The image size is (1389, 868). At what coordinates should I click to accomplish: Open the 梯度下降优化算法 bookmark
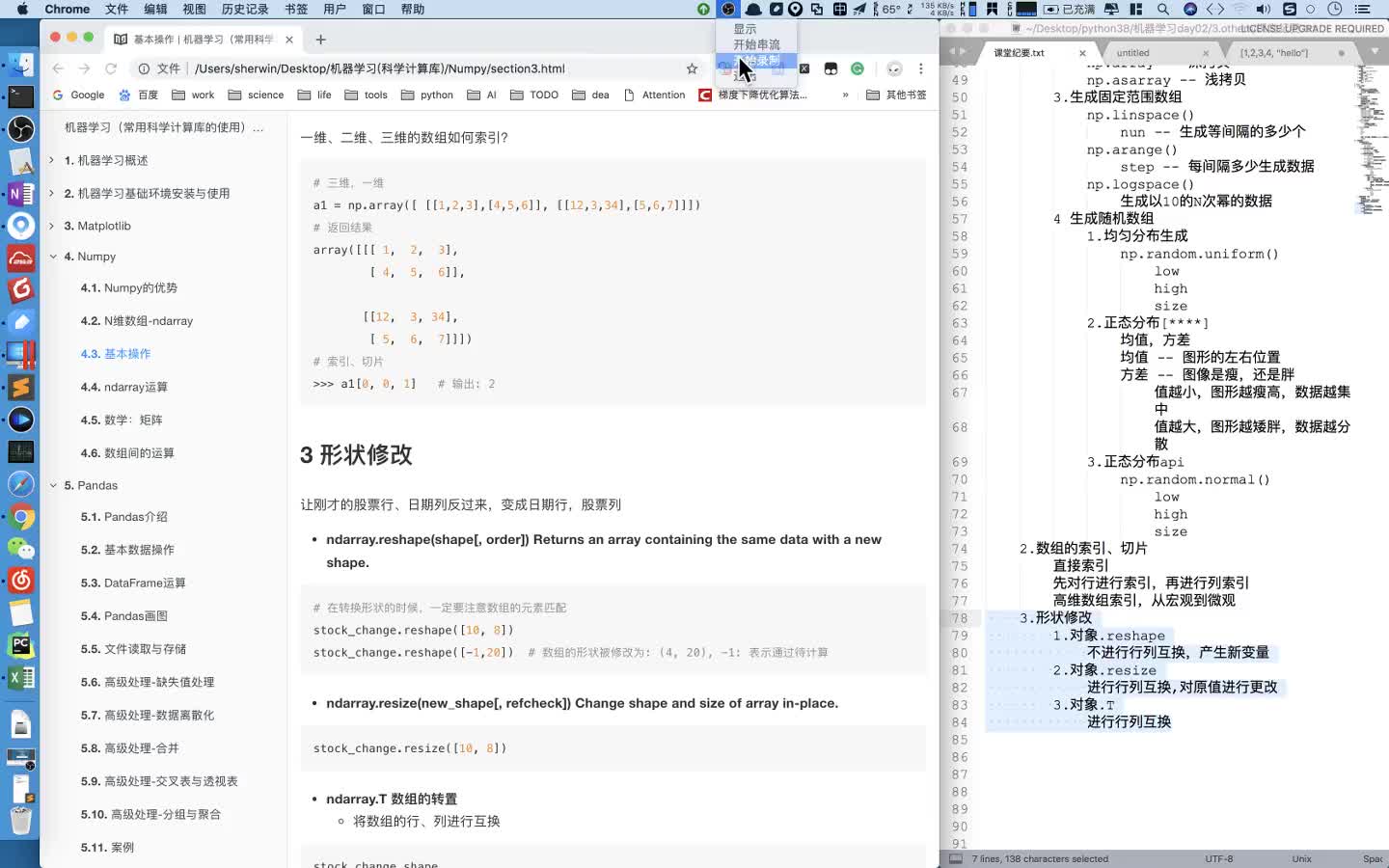[x=753, y=95]
